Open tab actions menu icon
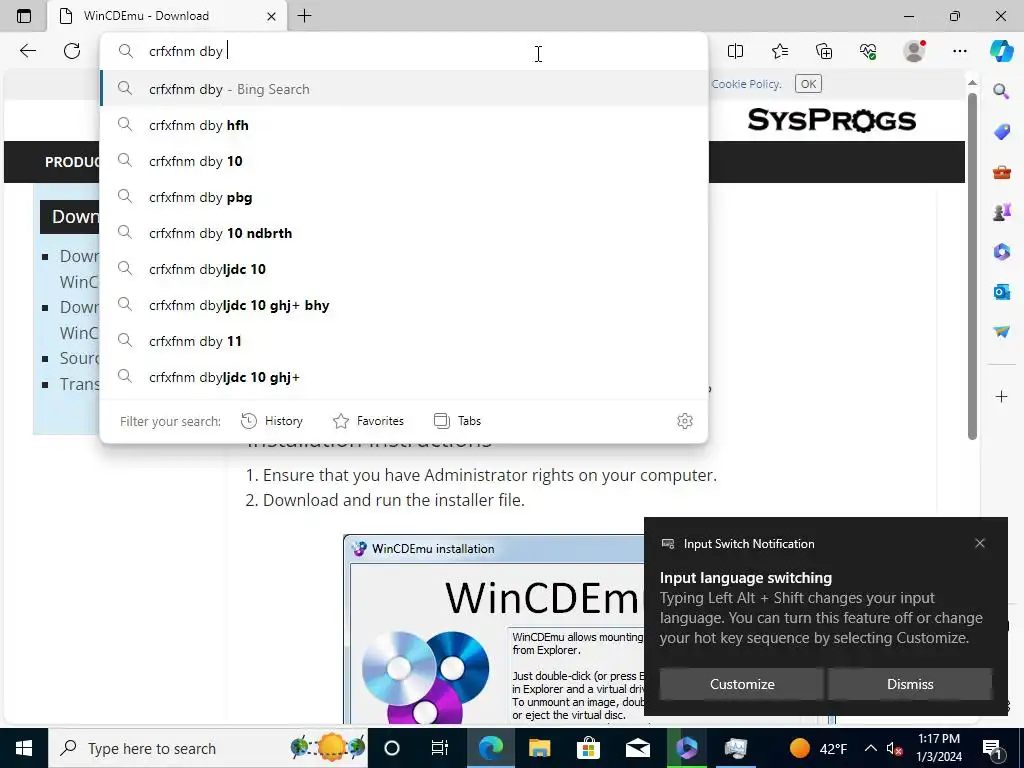1024x768 pixels. click(24, 16)
